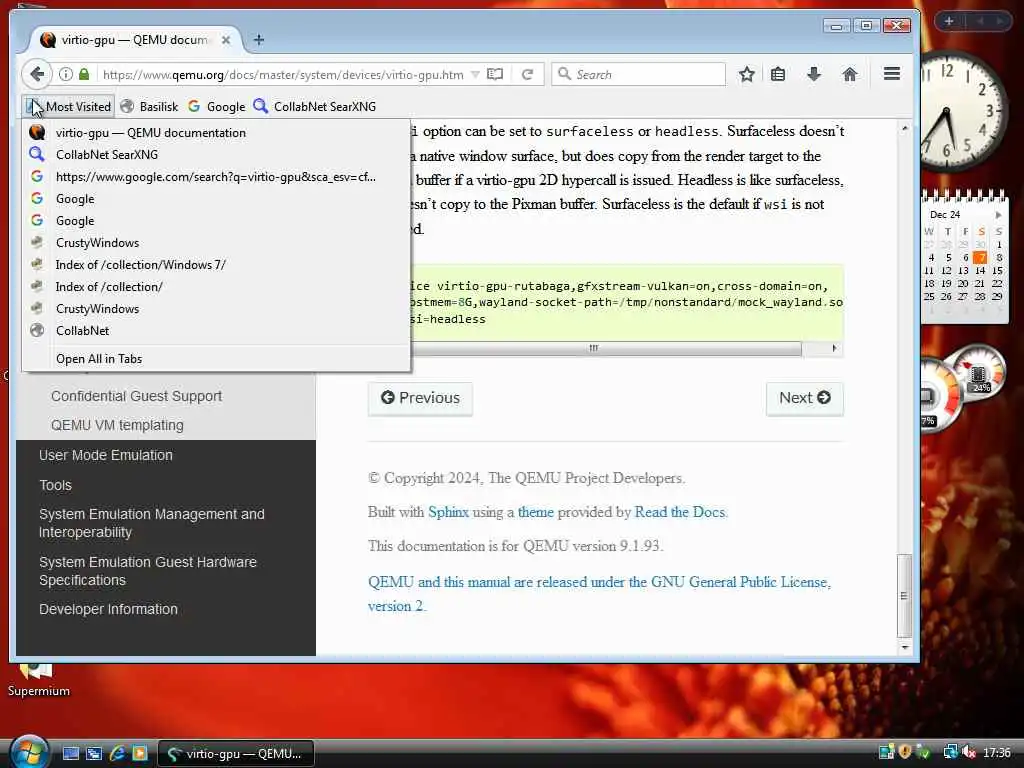Click Show Desktop quick launch icon
The width and height of the screenshot is (1024, 768).
pos(71,753)
